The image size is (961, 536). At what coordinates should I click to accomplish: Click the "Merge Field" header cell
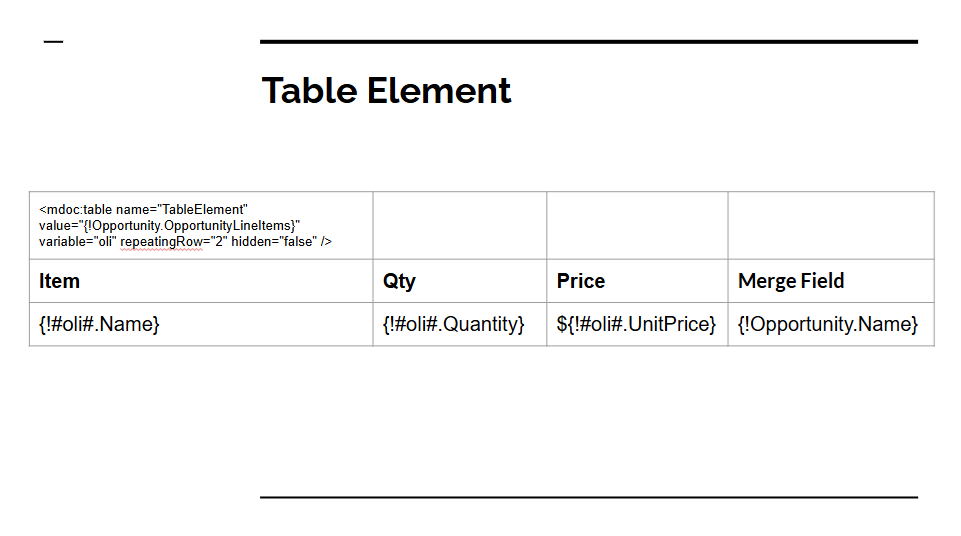point(791,281)
